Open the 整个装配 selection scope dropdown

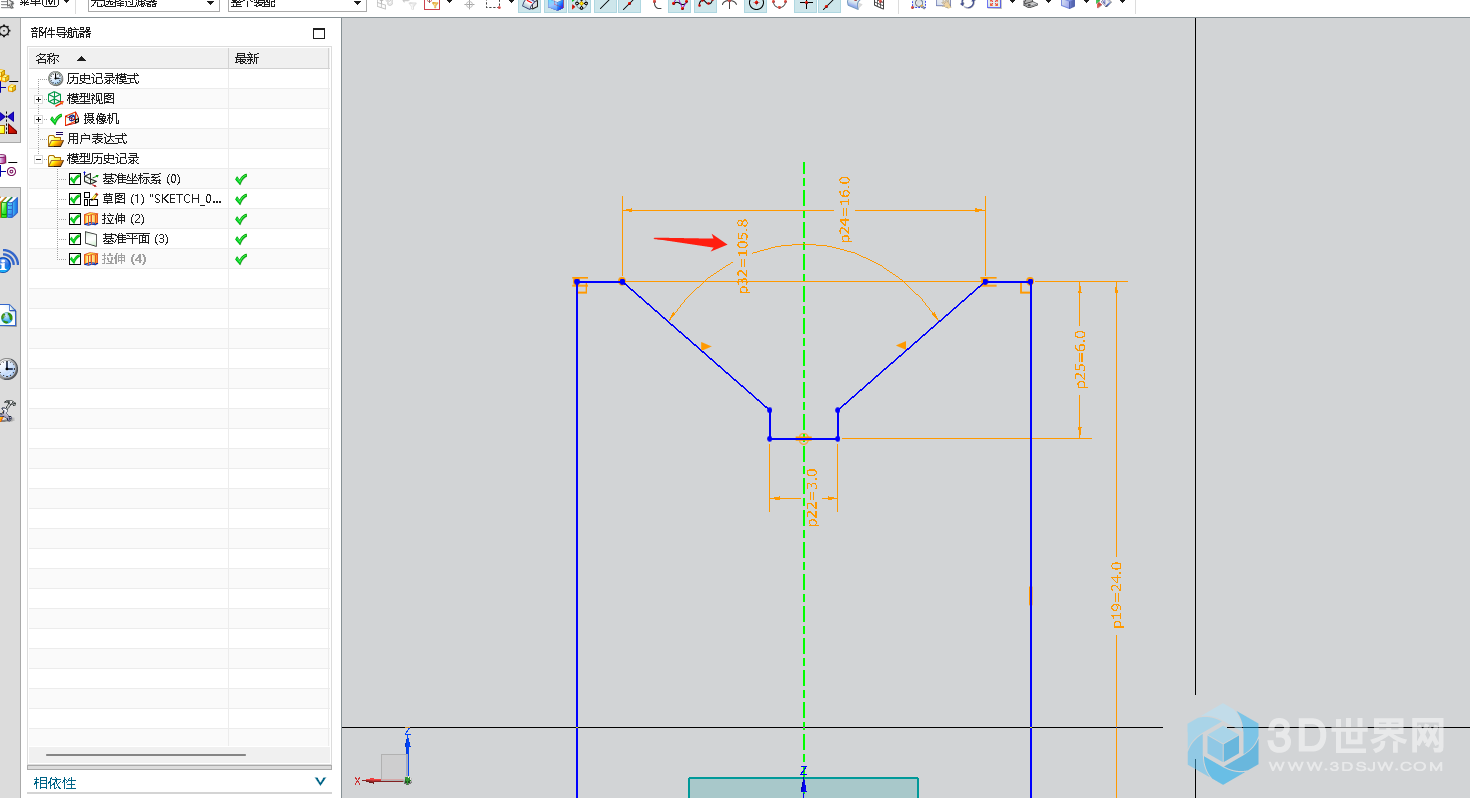click(297, 4)
